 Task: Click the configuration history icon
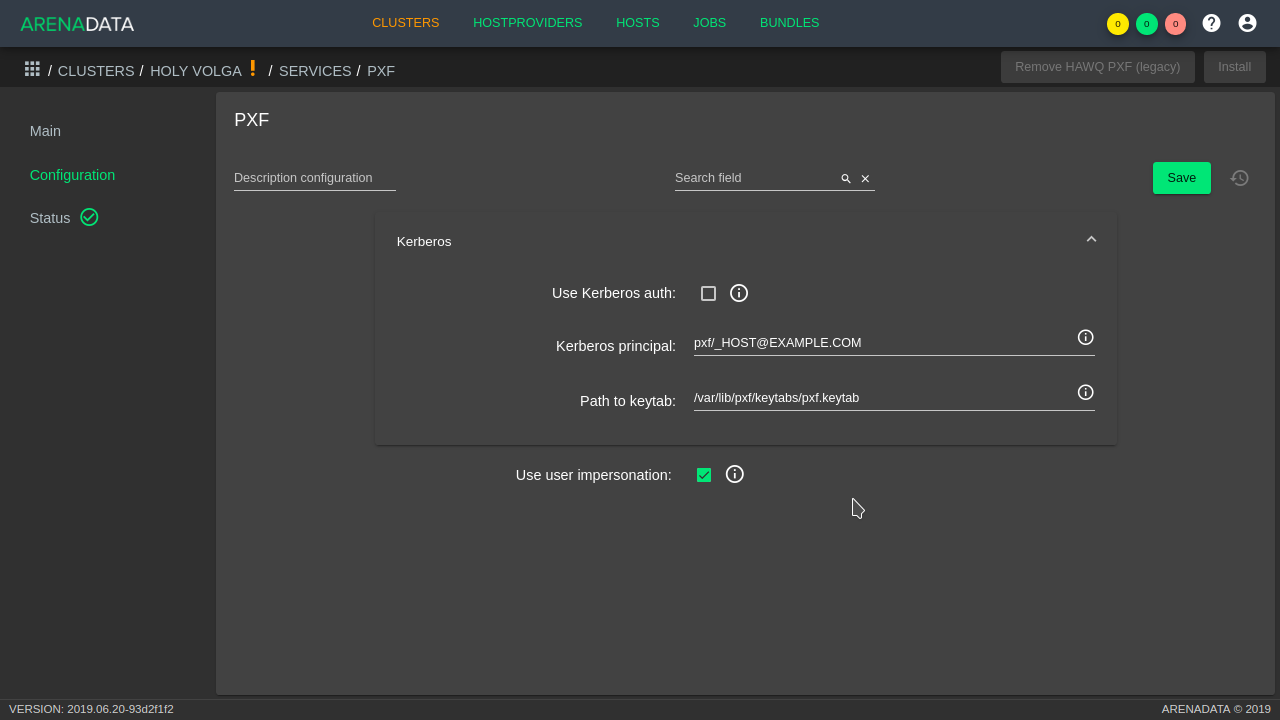[x=1240, y=178]
